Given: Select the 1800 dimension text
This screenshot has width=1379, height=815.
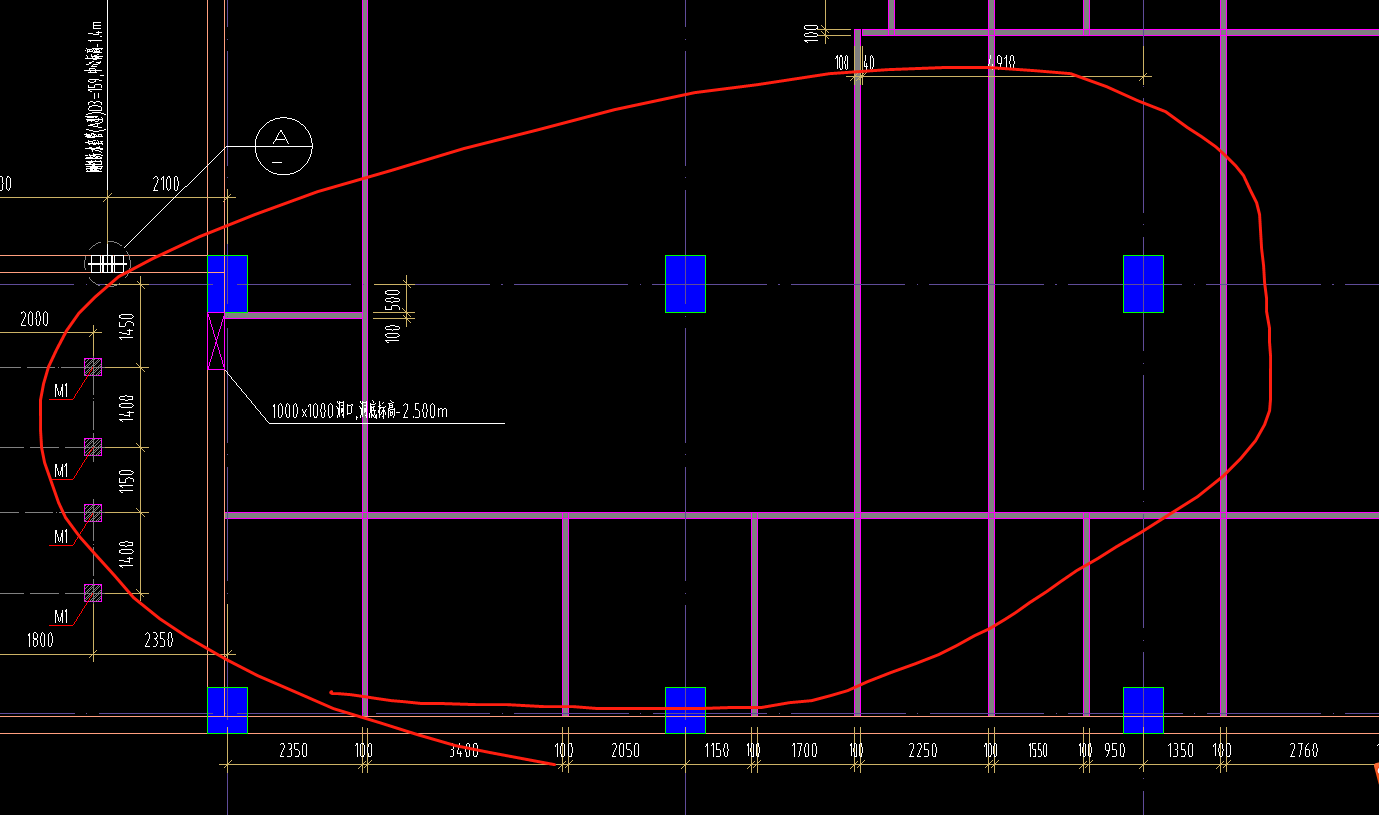Looking at the screenshot, I should click(x=40, y=640).
